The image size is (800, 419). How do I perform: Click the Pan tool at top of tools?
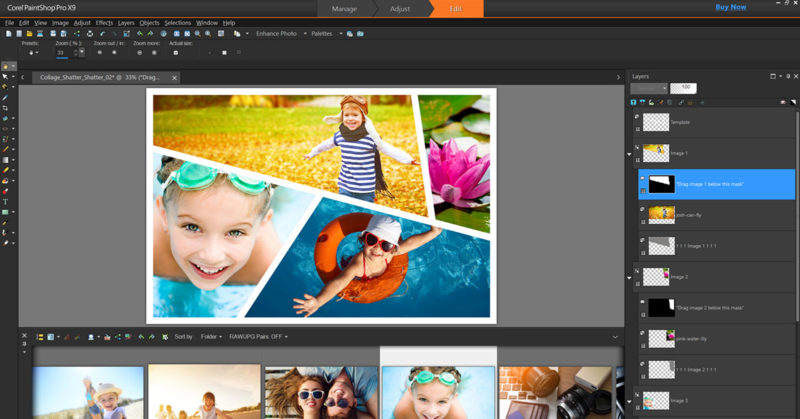[6, 66]
